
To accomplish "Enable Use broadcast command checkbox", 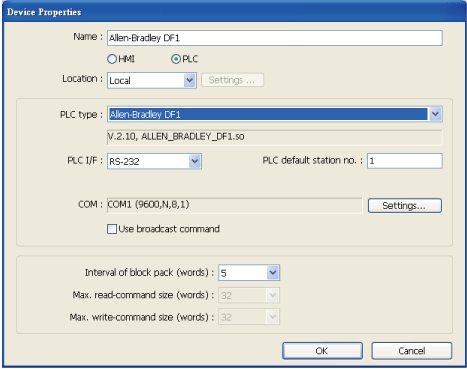I will click(x=112, y=229).
